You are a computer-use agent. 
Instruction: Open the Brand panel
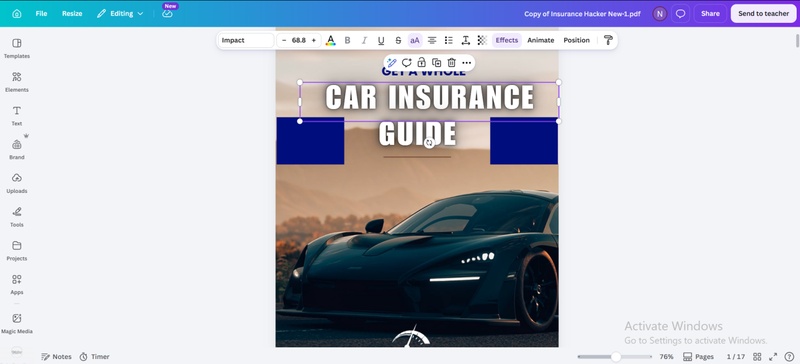17,150
